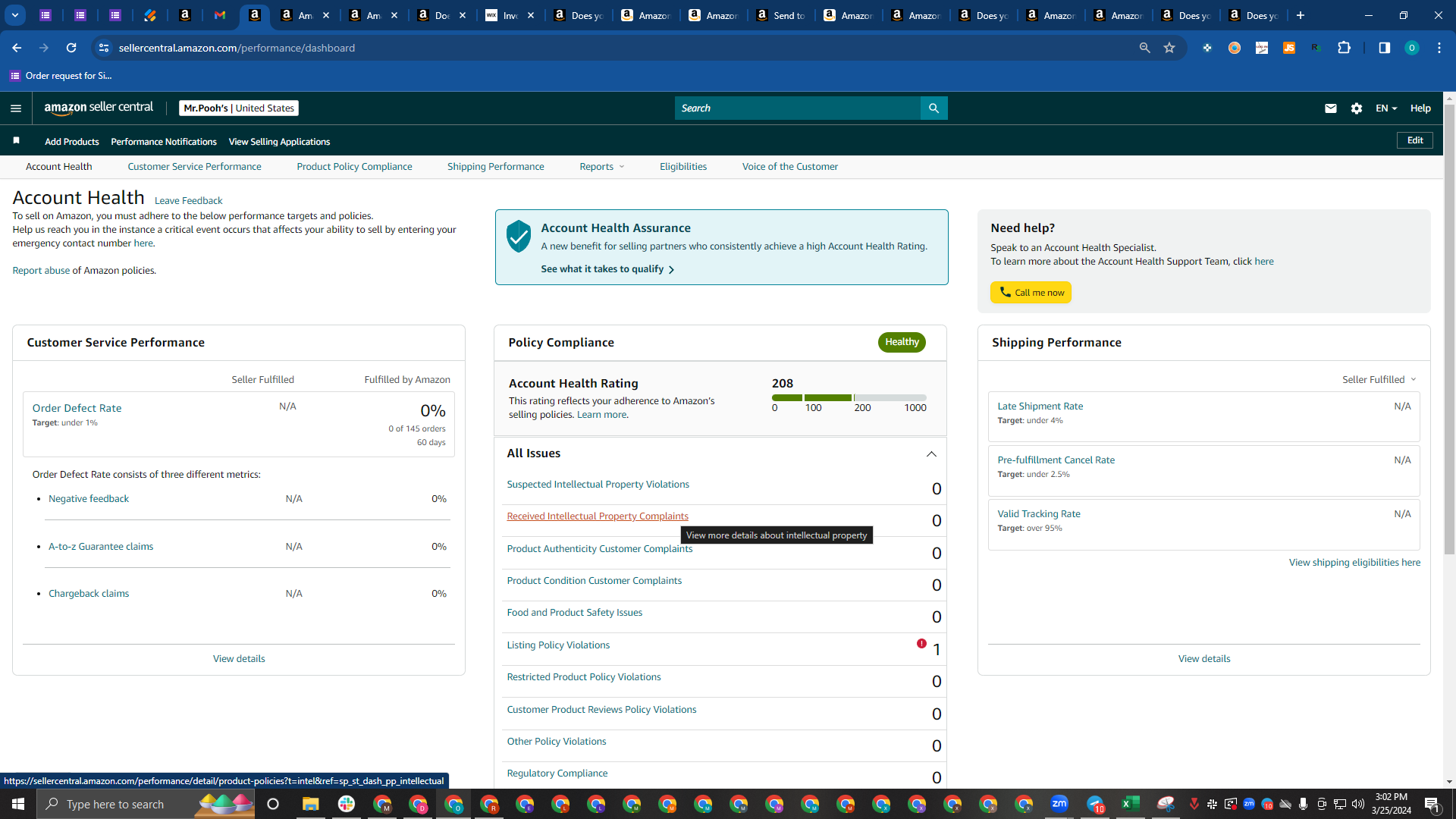
Task: Open the tab search dropdown arrow
Action: pyautogui.click(x=15, y=15)
